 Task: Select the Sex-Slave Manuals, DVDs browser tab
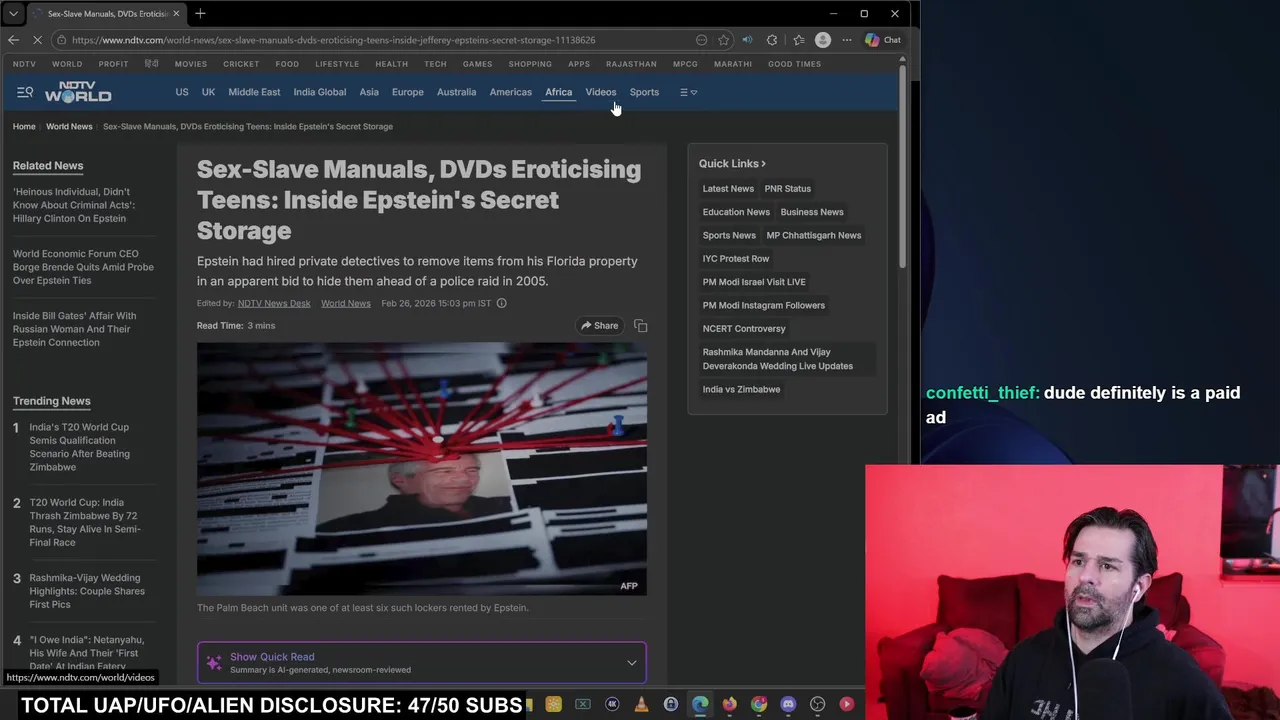(107, 14)
